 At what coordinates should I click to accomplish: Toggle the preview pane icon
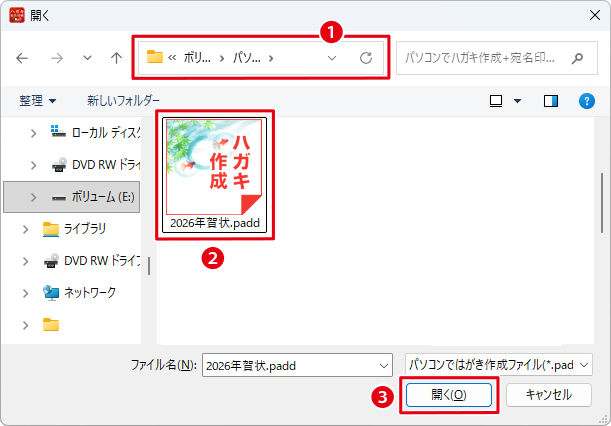pyautogui.click(x=551, y=101)
